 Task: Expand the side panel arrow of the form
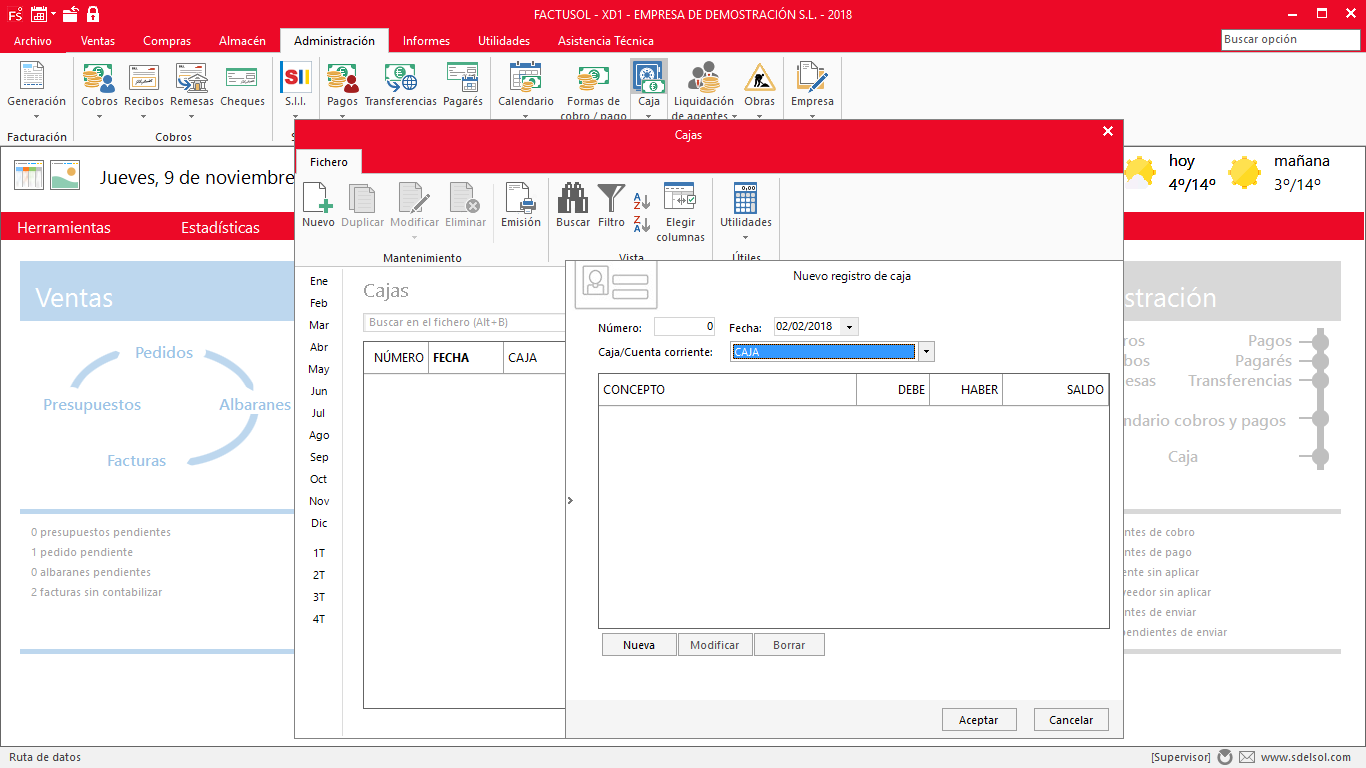570,500
